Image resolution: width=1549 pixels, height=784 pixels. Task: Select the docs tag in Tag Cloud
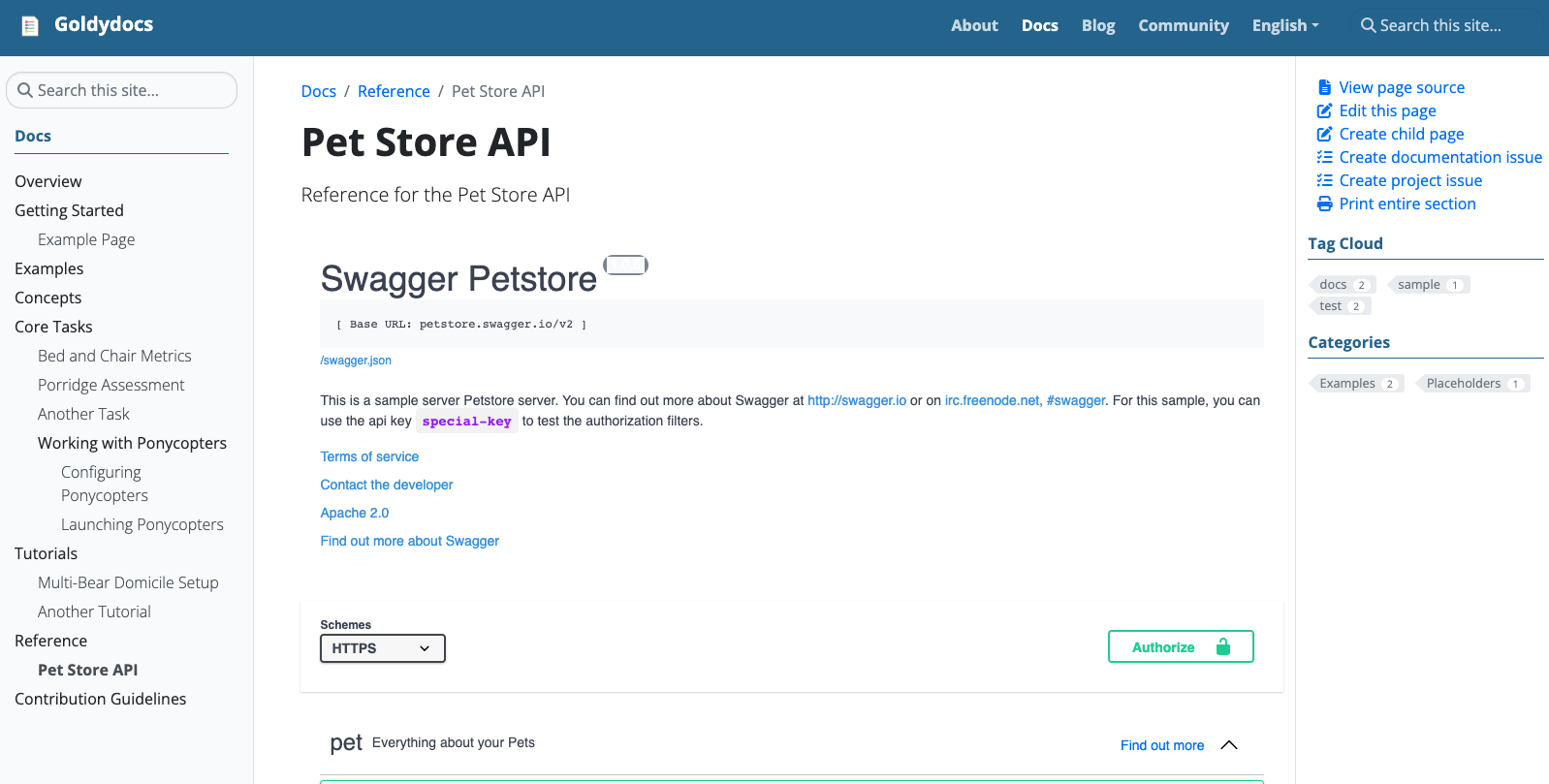1343,284
